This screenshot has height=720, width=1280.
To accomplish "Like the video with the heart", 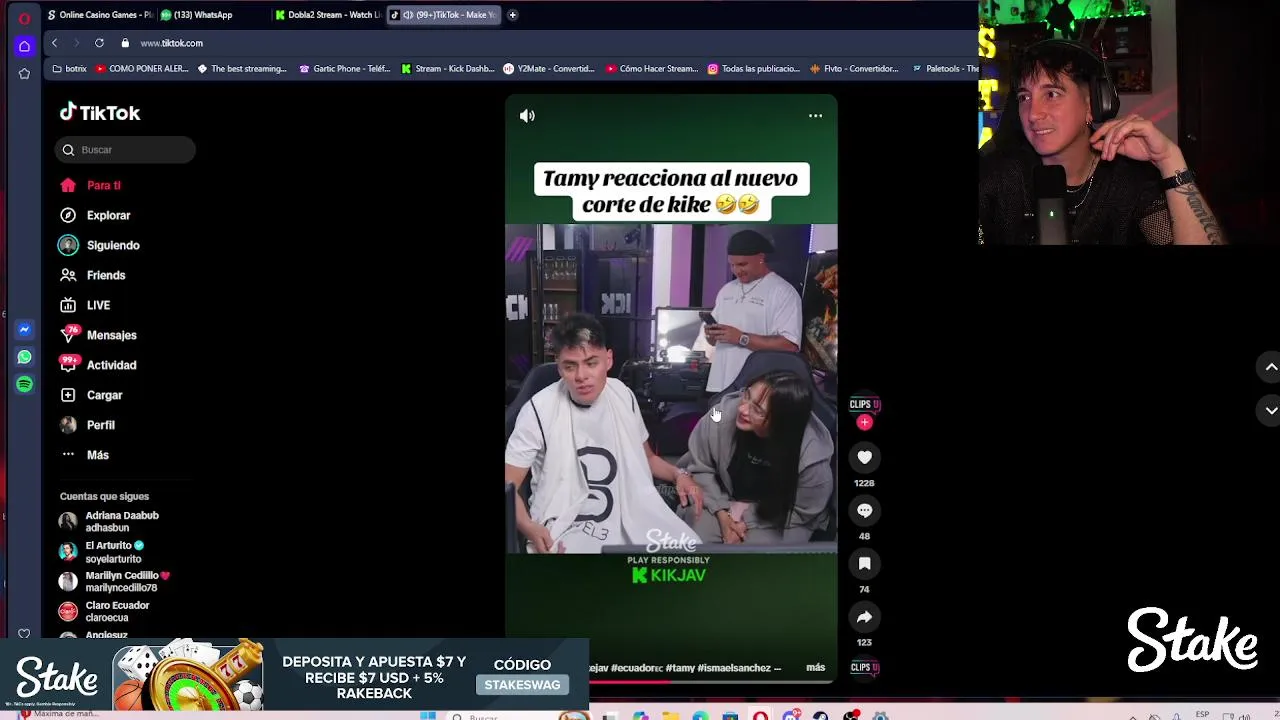I will (x=864, y=457).
